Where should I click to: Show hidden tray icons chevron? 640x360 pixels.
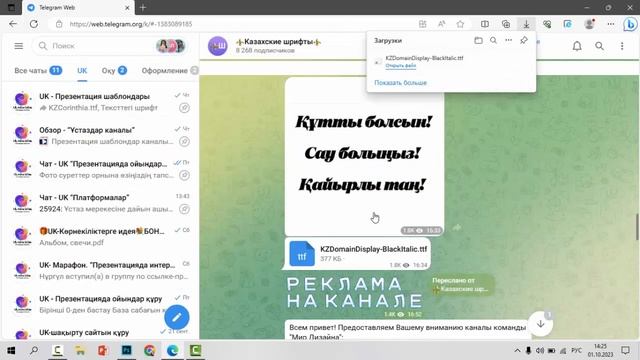517,351
